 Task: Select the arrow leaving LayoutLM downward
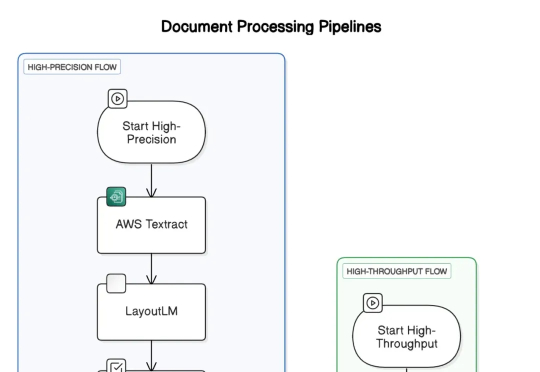152,355
